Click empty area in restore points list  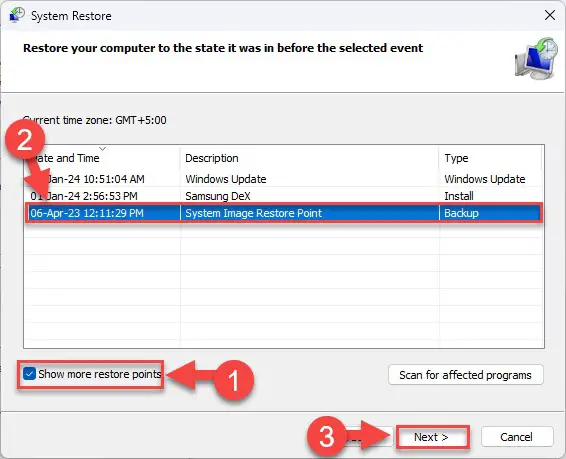tap(283, 285)
